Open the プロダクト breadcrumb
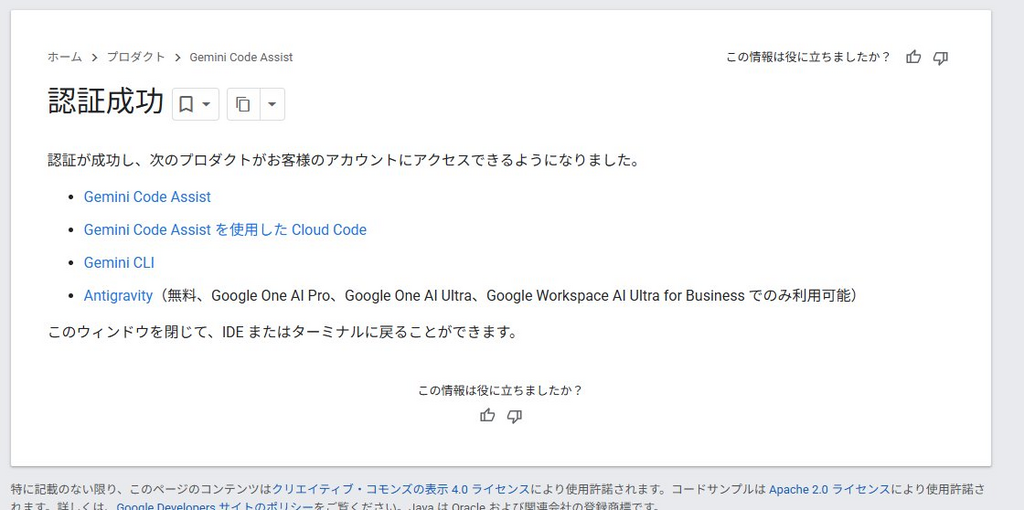The image size is (1024, 510). click(x=136, y=57)
